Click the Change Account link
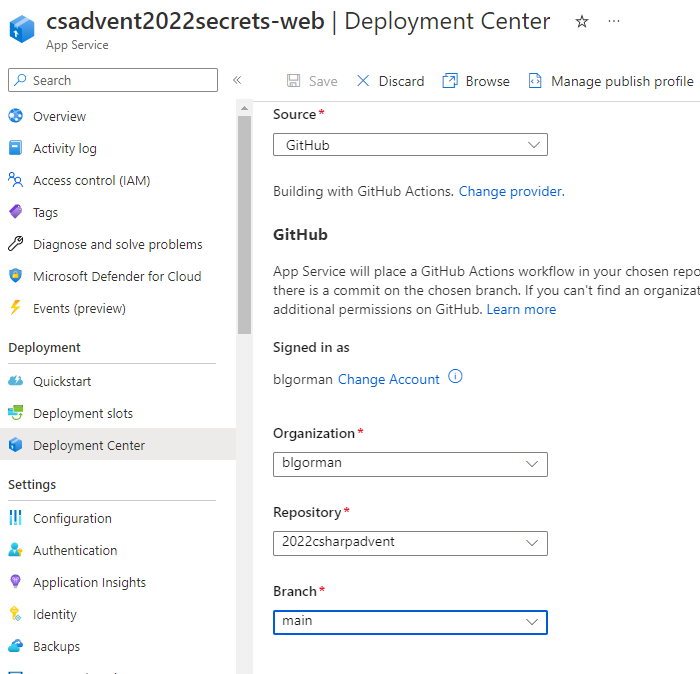 coord(388,379)
